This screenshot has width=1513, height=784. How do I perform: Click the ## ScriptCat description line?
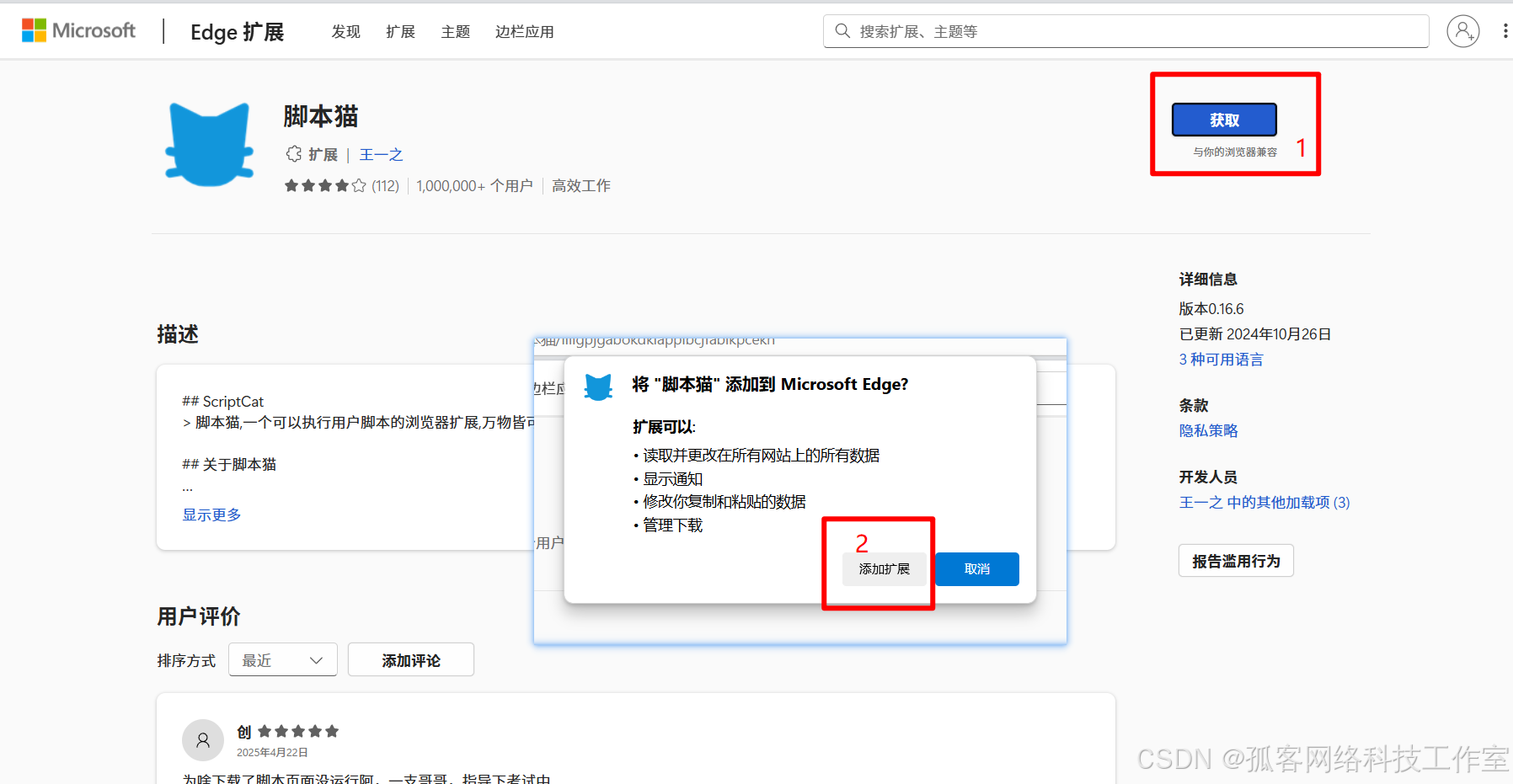[223, 402]
